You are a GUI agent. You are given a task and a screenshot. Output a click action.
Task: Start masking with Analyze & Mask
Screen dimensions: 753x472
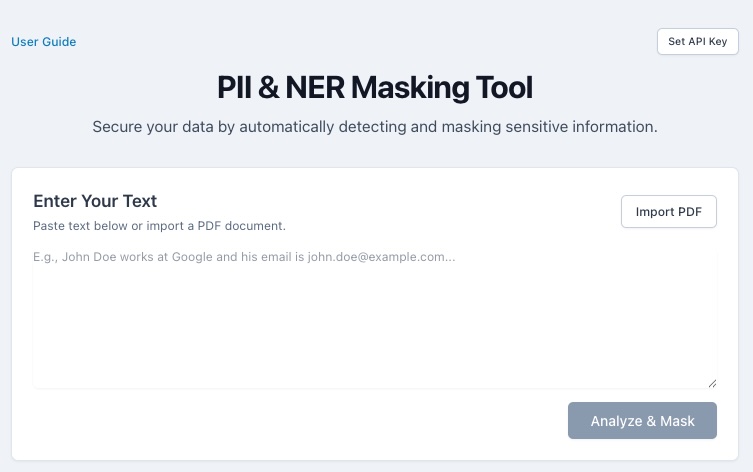pyautogui.click(x=642, y=421)
